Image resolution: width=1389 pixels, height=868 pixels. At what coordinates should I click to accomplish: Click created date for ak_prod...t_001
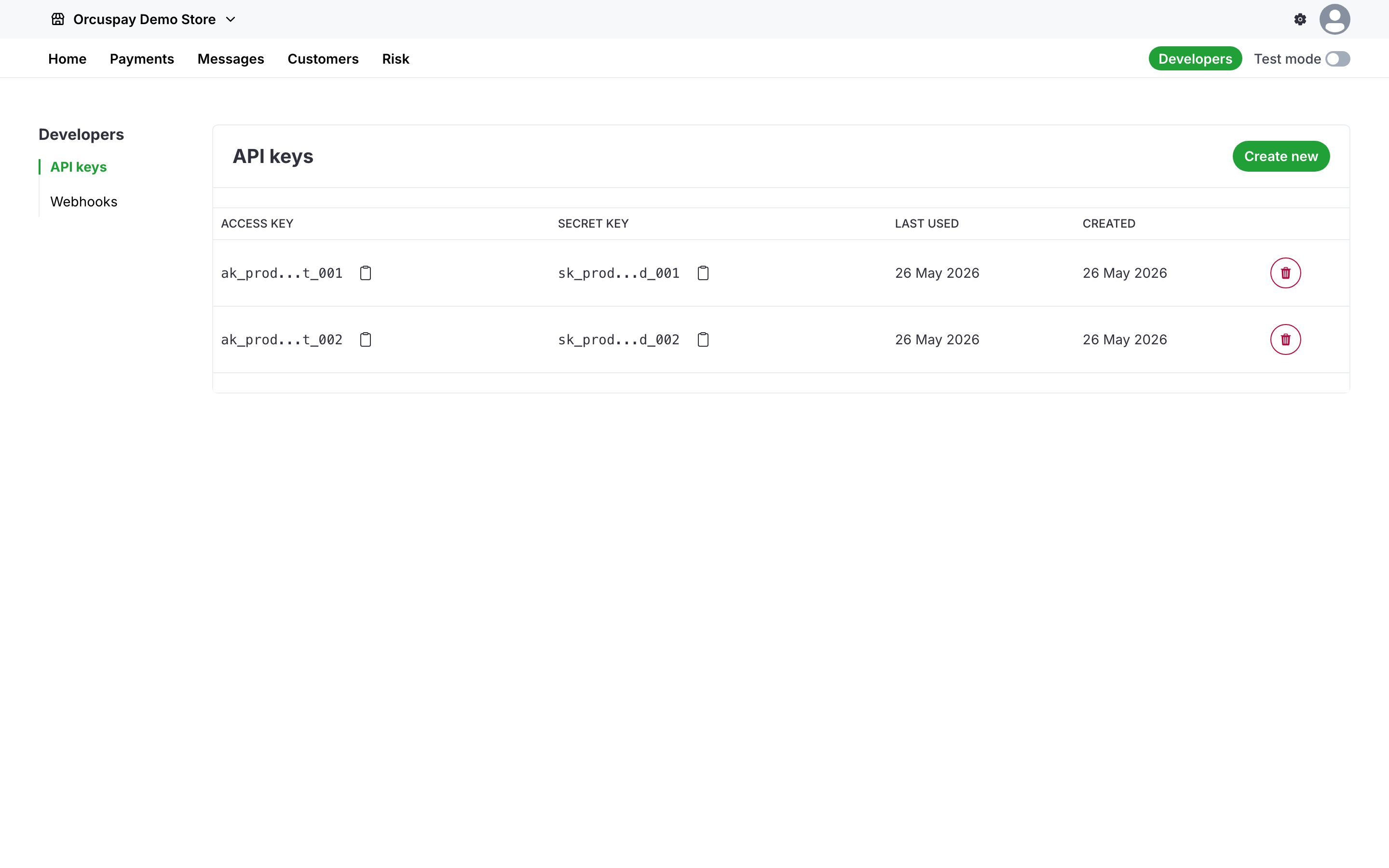click(x=1125, y=273)
